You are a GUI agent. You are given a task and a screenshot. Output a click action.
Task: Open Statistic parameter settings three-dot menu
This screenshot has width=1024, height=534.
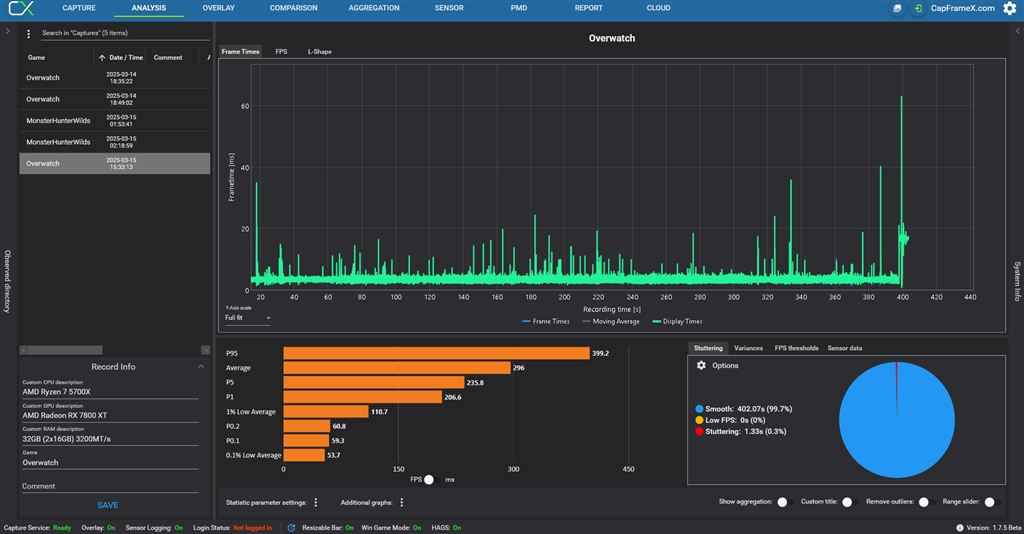316,503
